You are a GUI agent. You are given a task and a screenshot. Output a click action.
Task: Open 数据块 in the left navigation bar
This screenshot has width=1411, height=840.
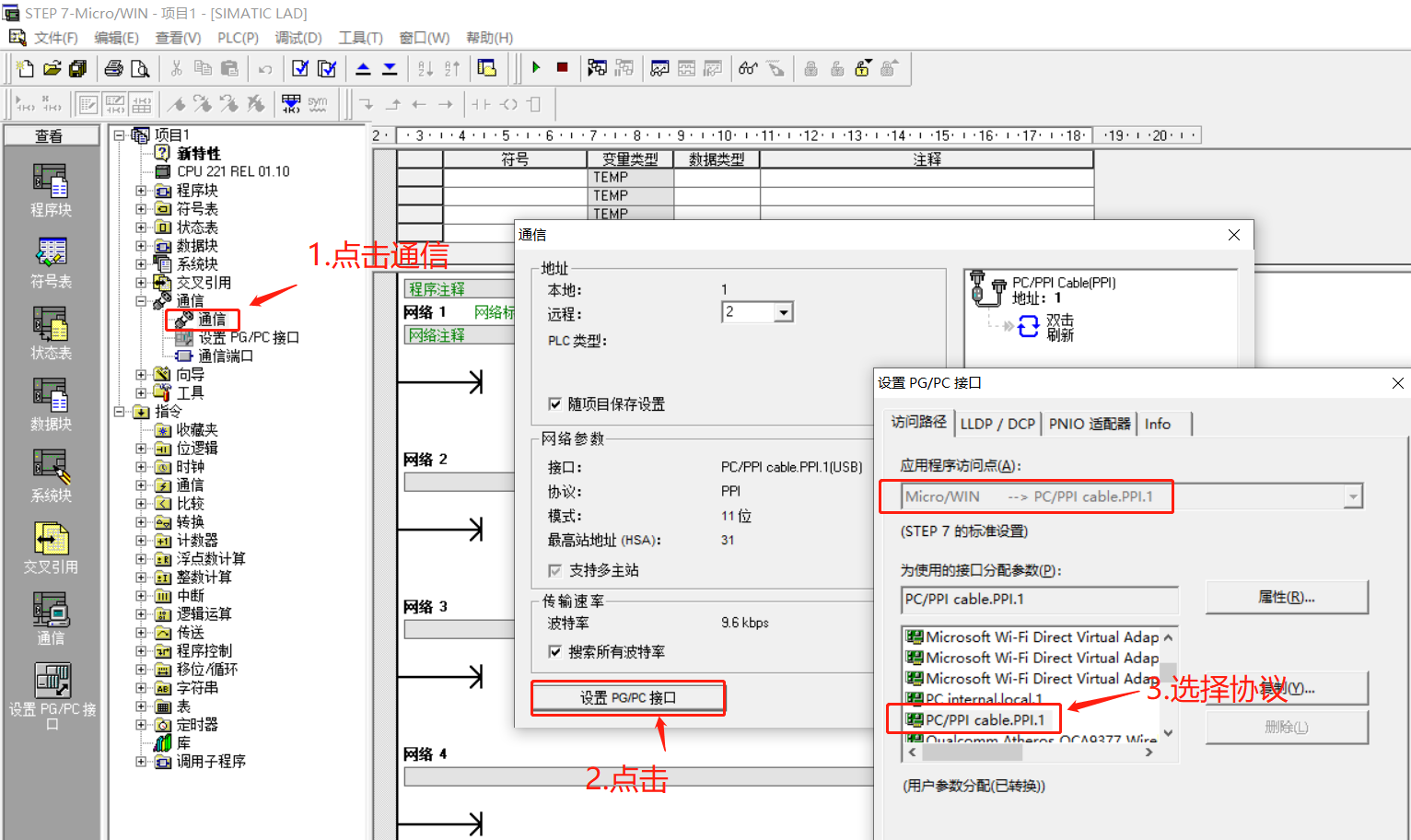pos(51,405)
